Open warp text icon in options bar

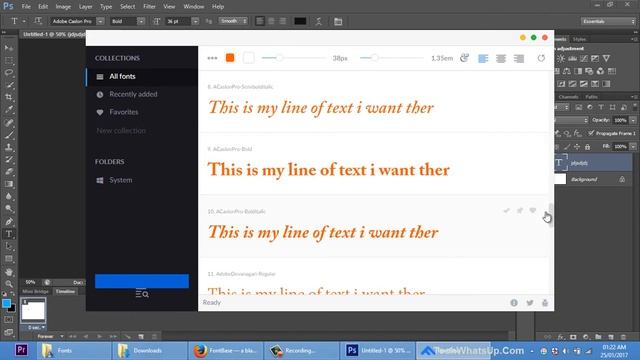(x=318, y=21)
